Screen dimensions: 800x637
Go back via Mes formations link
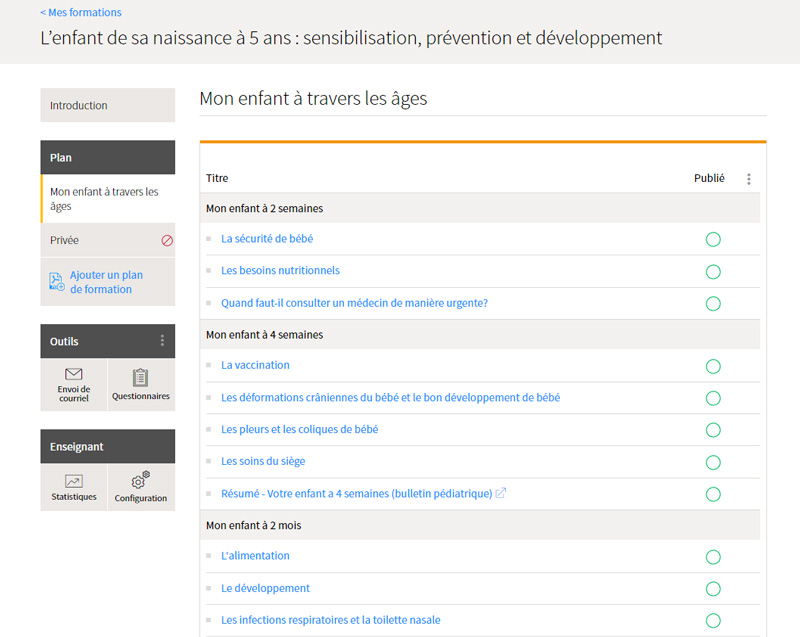pyautogui.click(x=81, y=13)
